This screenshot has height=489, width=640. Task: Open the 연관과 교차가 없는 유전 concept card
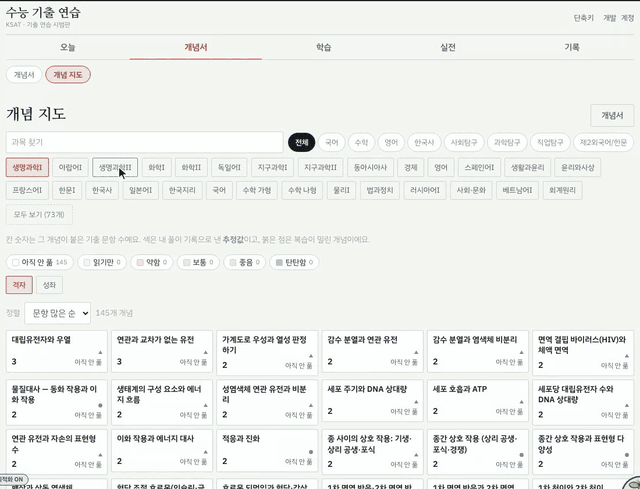click(162, 351)
